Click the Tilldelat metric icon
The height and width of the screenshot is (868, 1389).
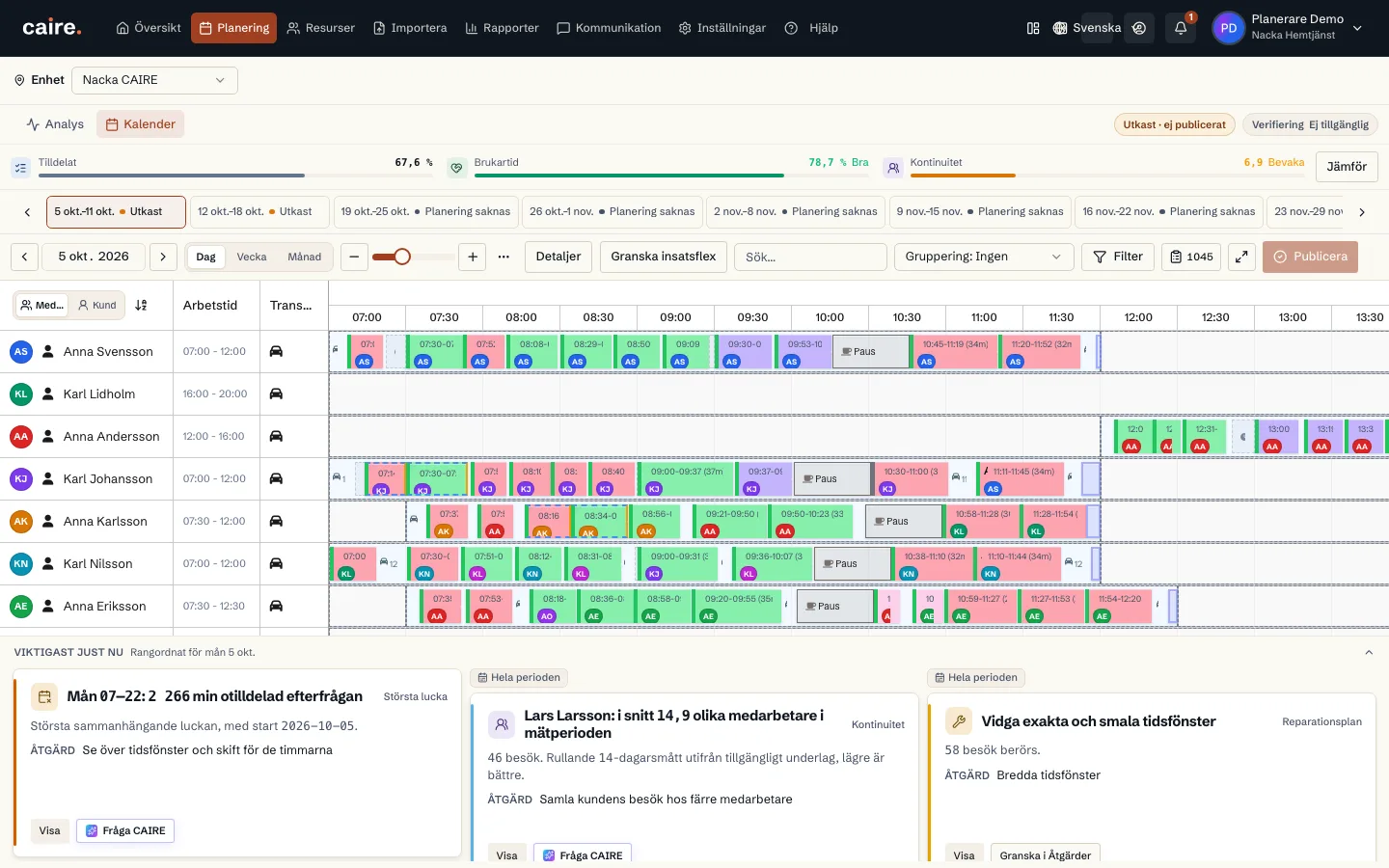(20, 168)
